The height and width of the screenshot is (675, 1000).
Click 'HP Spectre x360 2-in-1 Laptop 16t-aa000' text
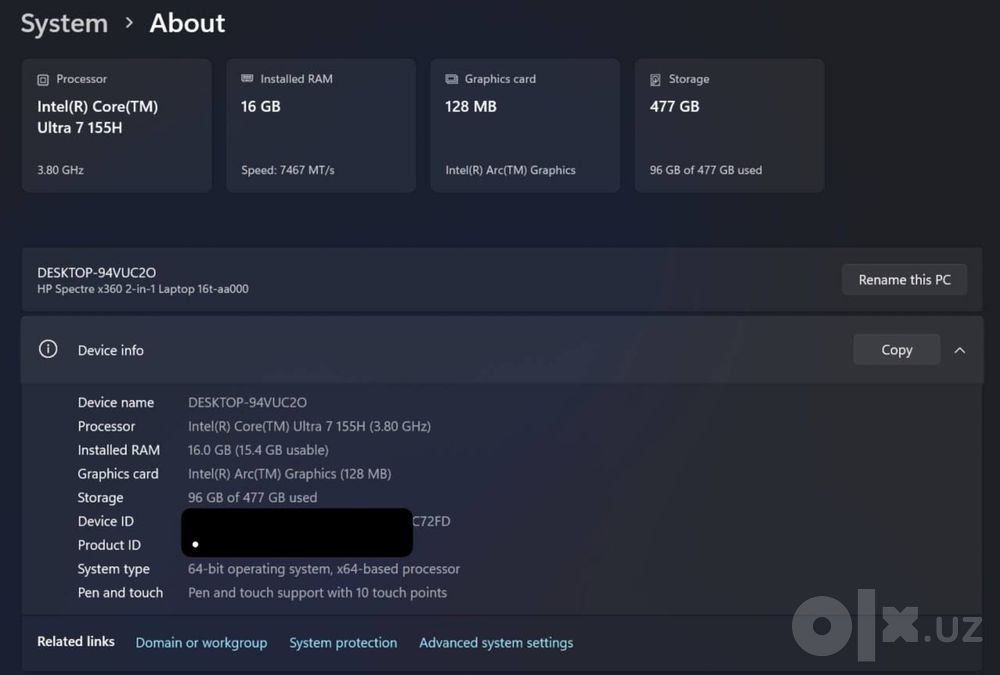[143, 289]
